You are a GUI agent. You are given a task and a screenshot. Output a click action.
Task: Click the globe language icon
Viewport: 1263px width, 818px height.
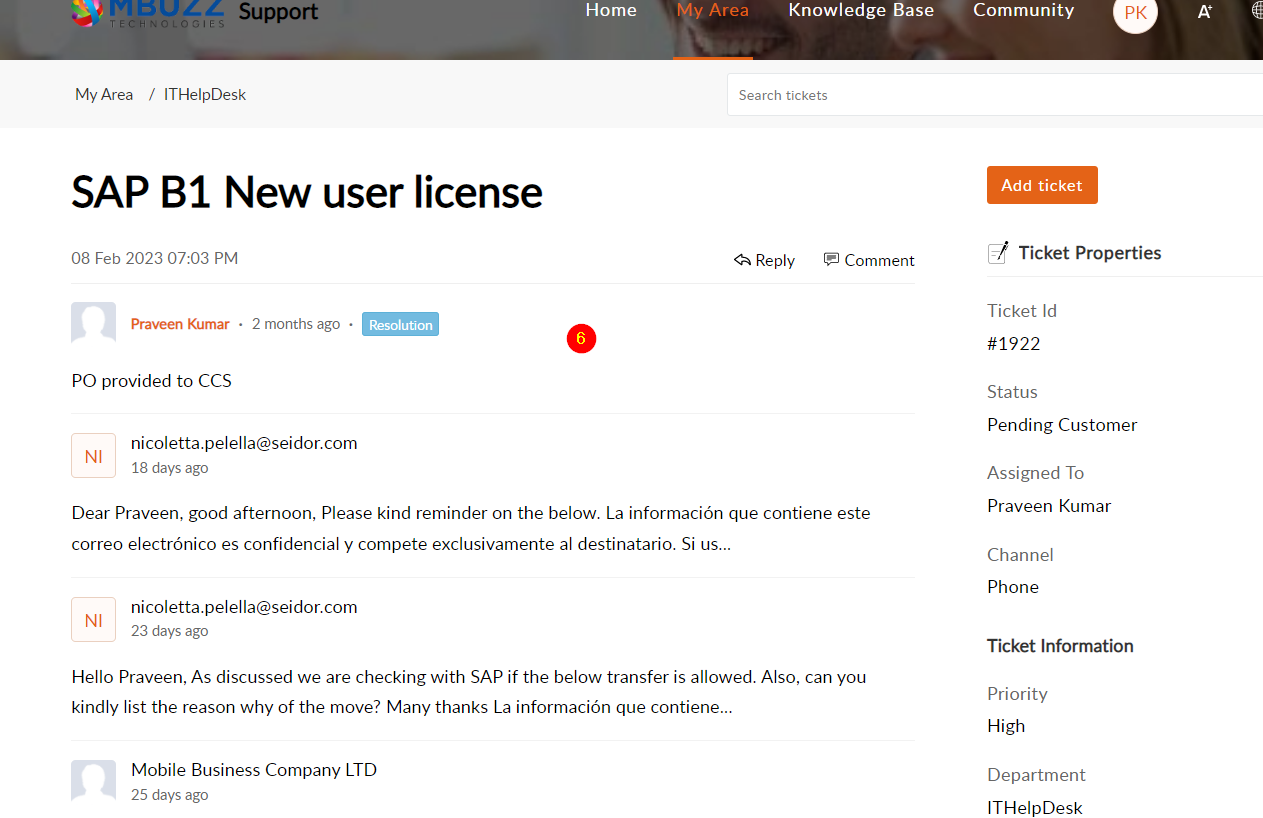1257,11
